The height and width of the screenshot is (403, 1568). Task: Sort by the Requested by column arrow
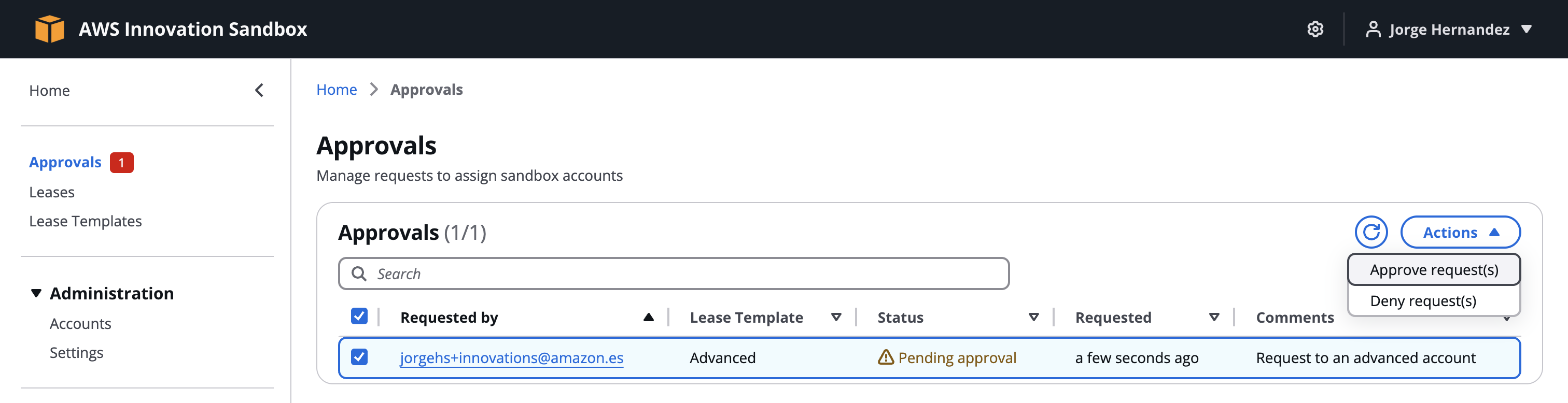point(648,318)
